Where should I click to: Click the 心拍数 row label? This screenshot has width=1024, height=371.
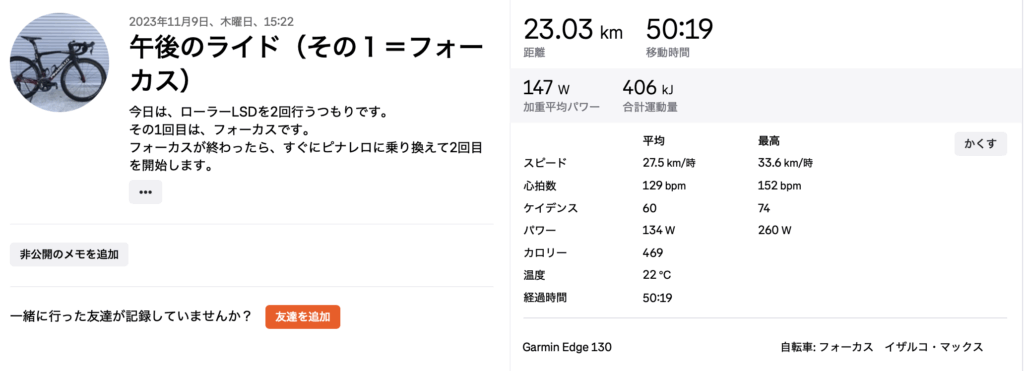pyautogui.click(x=540, y=186)
